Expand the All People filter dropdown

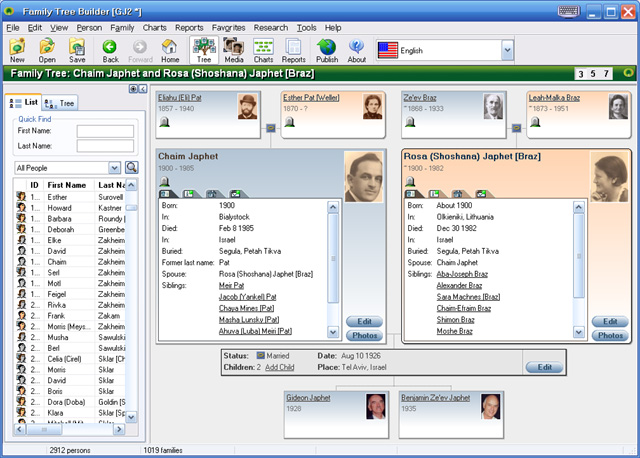(x=116, y=168)
